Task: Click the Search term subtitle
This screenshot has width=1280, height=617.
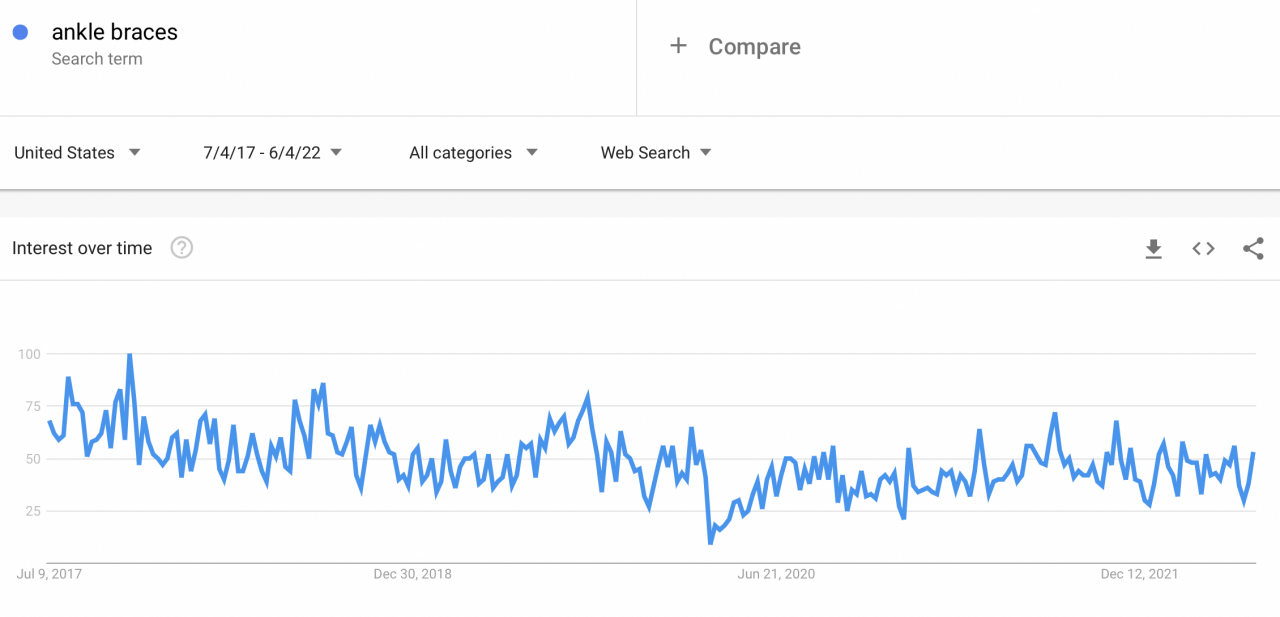Action: point(97,58)
